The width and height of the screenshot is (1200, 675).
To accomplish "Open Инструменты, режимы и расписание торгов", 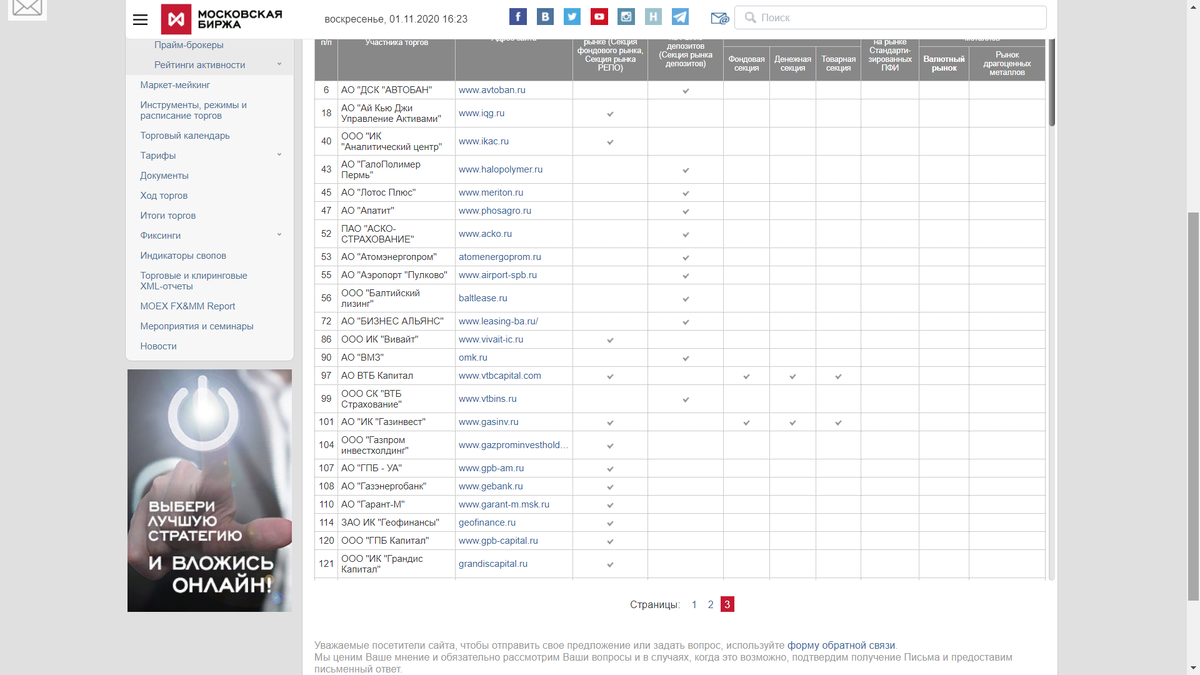I will pos(194,110).
